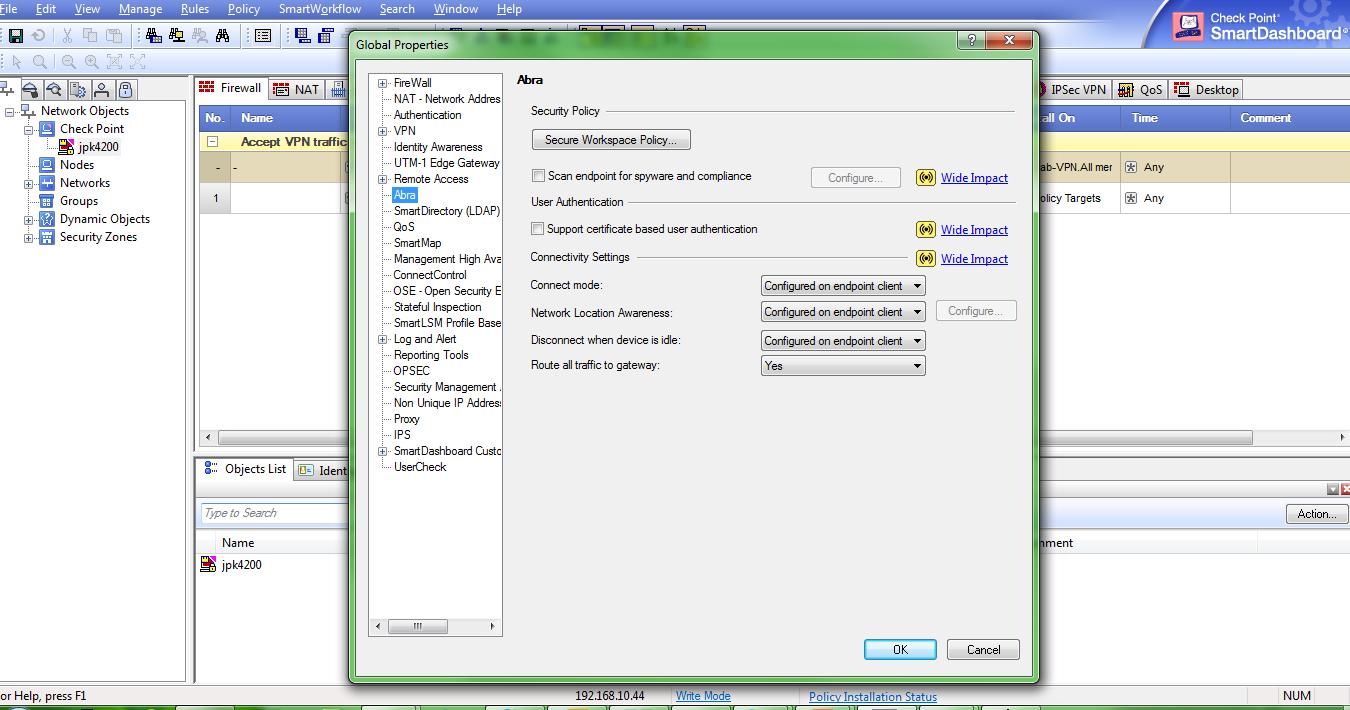Click the Wide Impact icon beside Scan endpoint

tap(926, 178)
